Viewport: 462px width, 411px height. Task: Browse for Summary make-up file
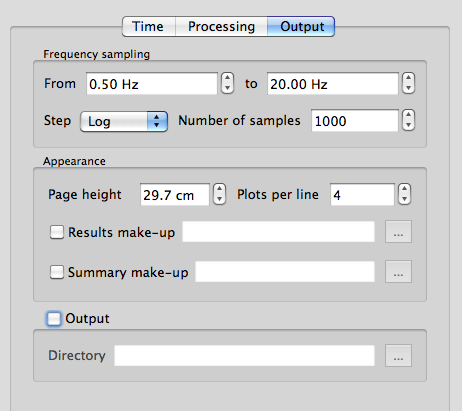pyautogui.click(x=398, y=272)
